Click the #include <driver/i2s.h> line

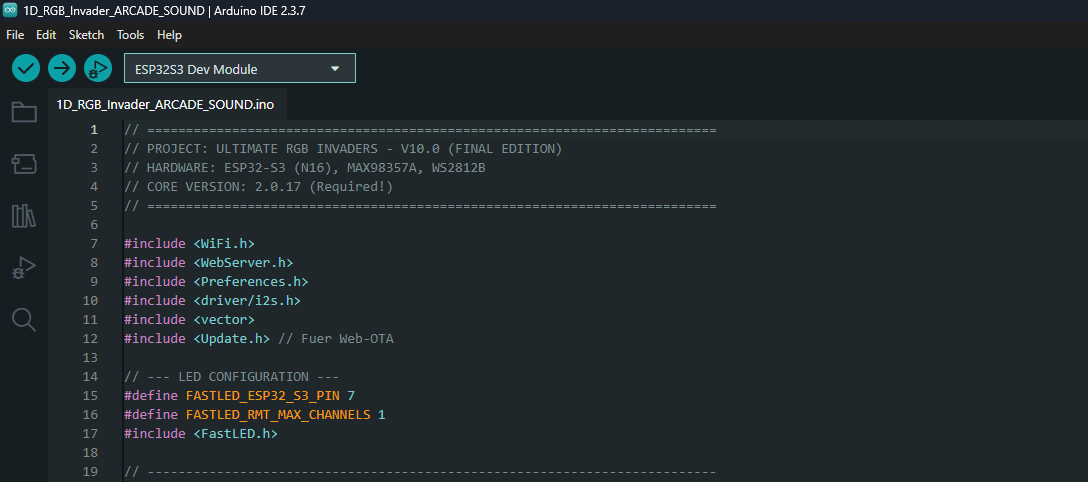tap(212, 301)
